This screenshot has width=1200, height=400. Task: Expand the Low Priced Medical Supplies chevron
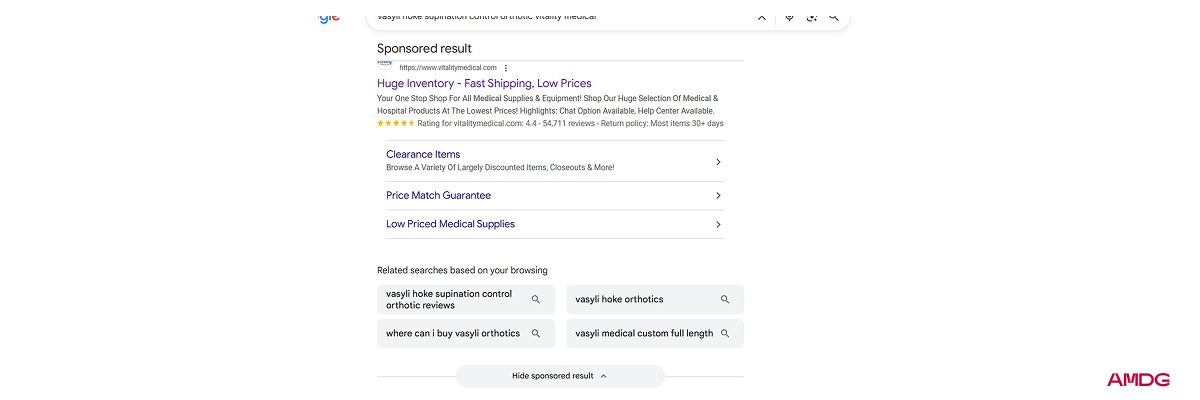click(718, 225)
